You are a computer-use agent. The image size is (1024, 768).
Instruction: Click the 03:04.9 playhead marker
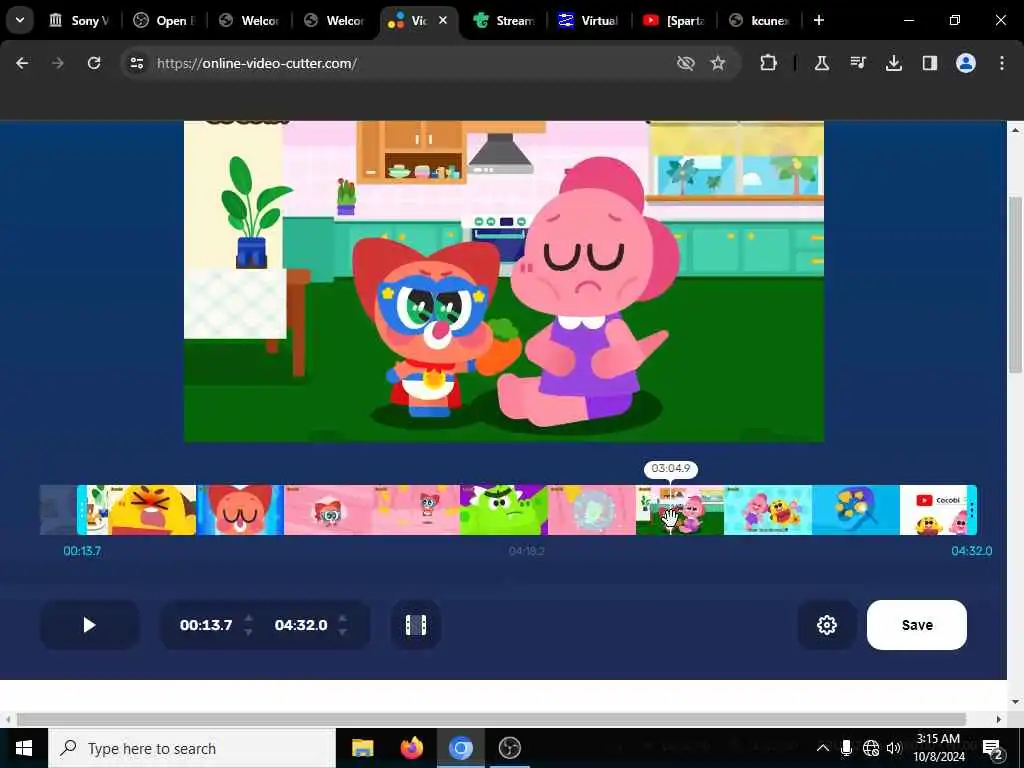click(x=671, y=468)
